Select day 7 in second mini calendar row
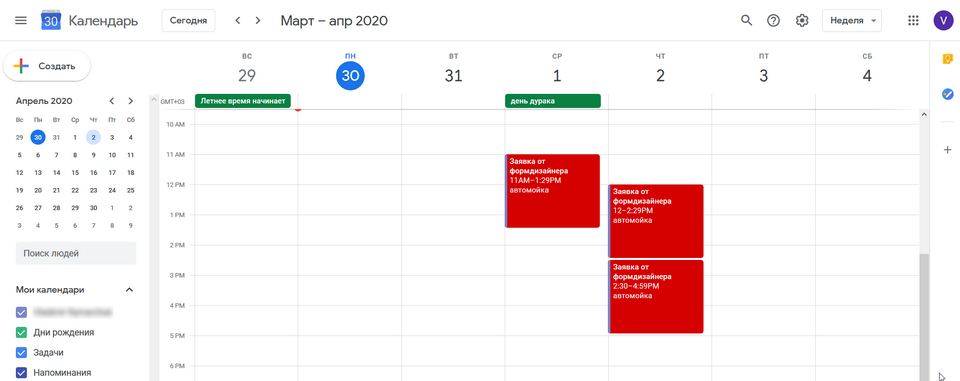The image size is (960, 381). 56,155
